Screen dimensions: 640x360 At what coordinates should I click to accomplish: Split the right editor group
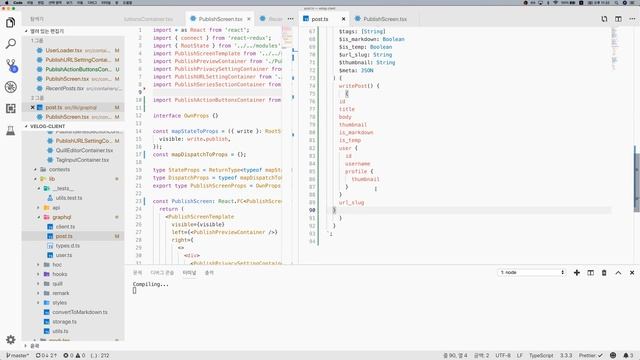(618, 19)
